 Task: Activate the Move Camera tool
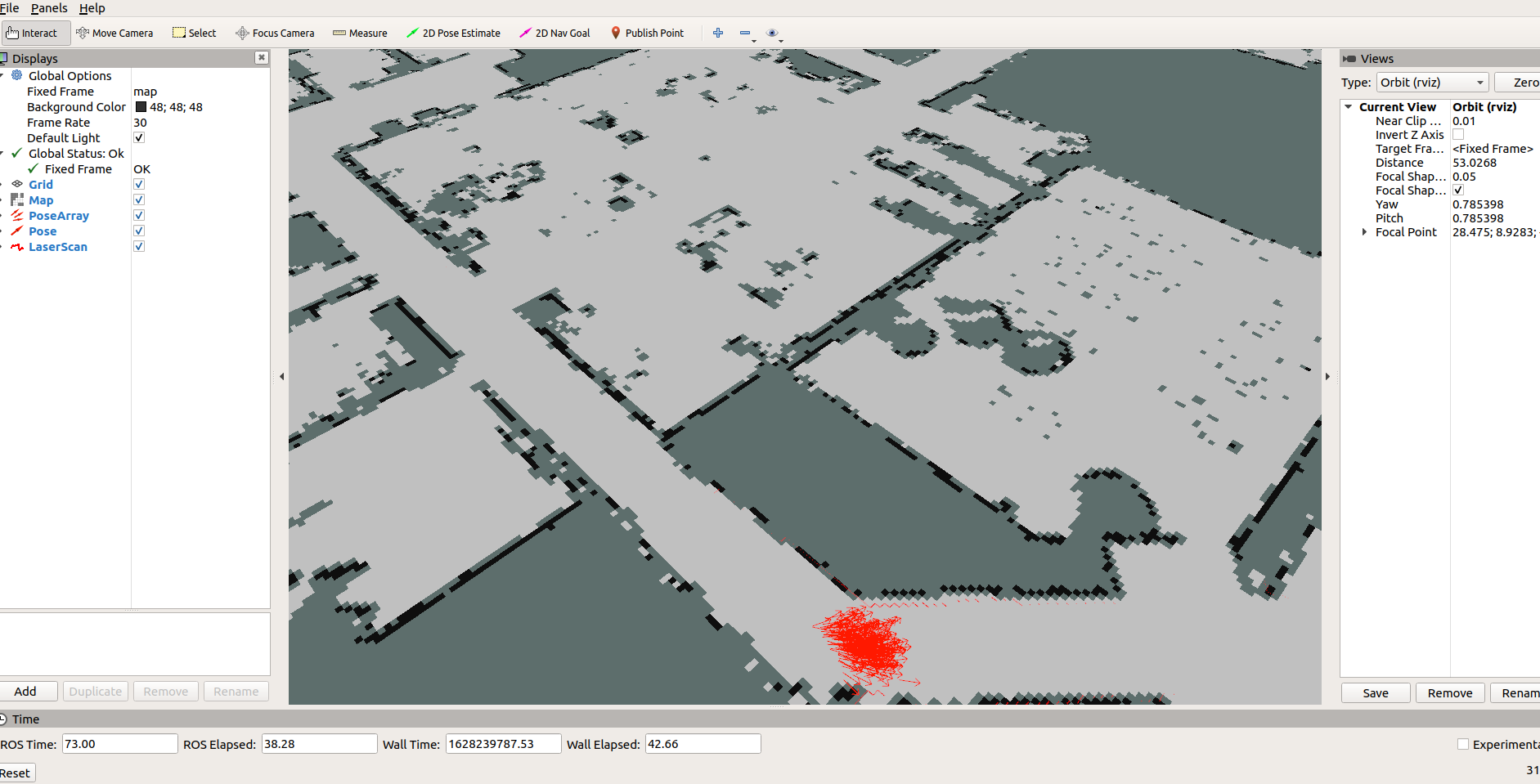pyautogui.click(x=114, y=33)
